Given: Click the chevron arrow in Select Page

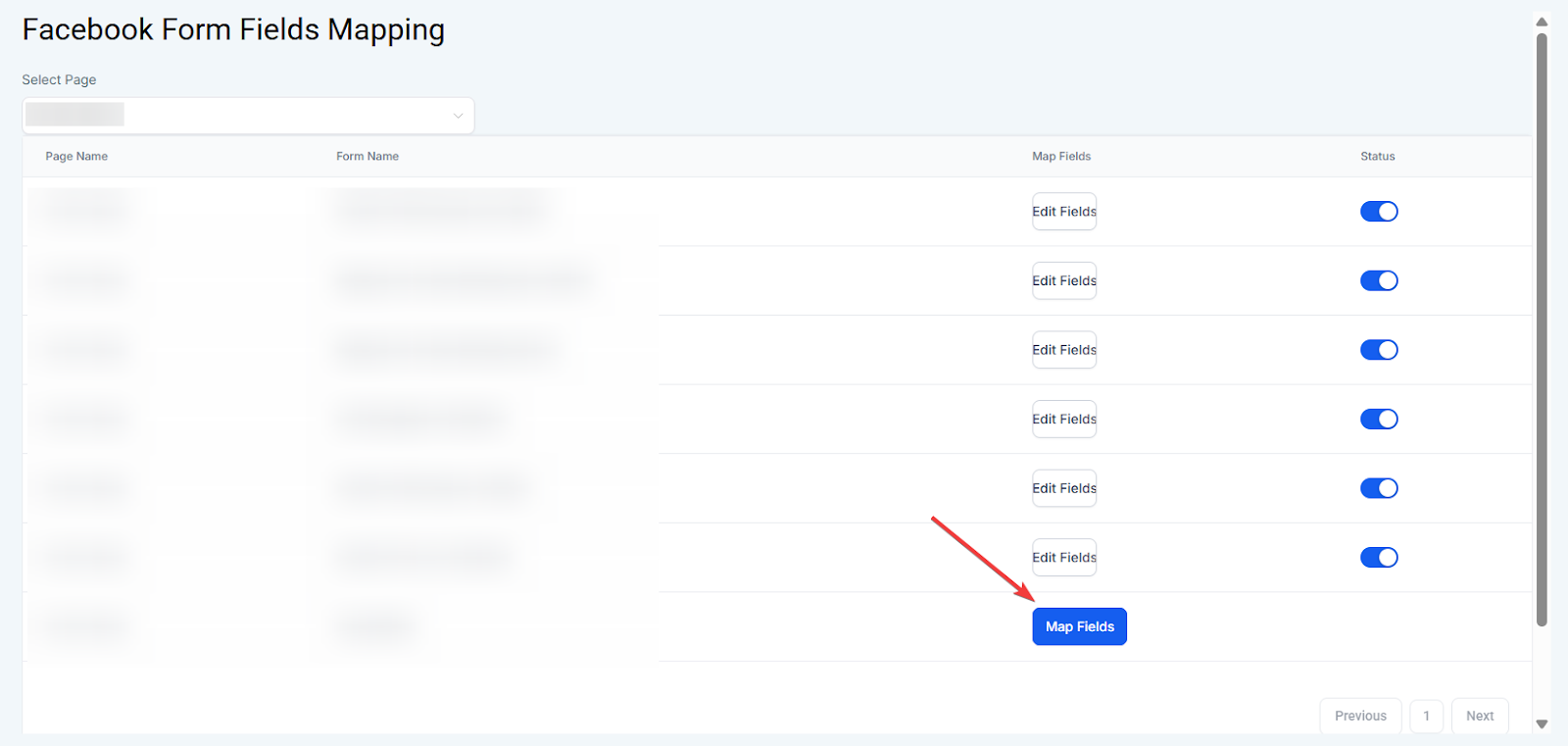Looking at the screenshot, I should (x=458, y=116).
